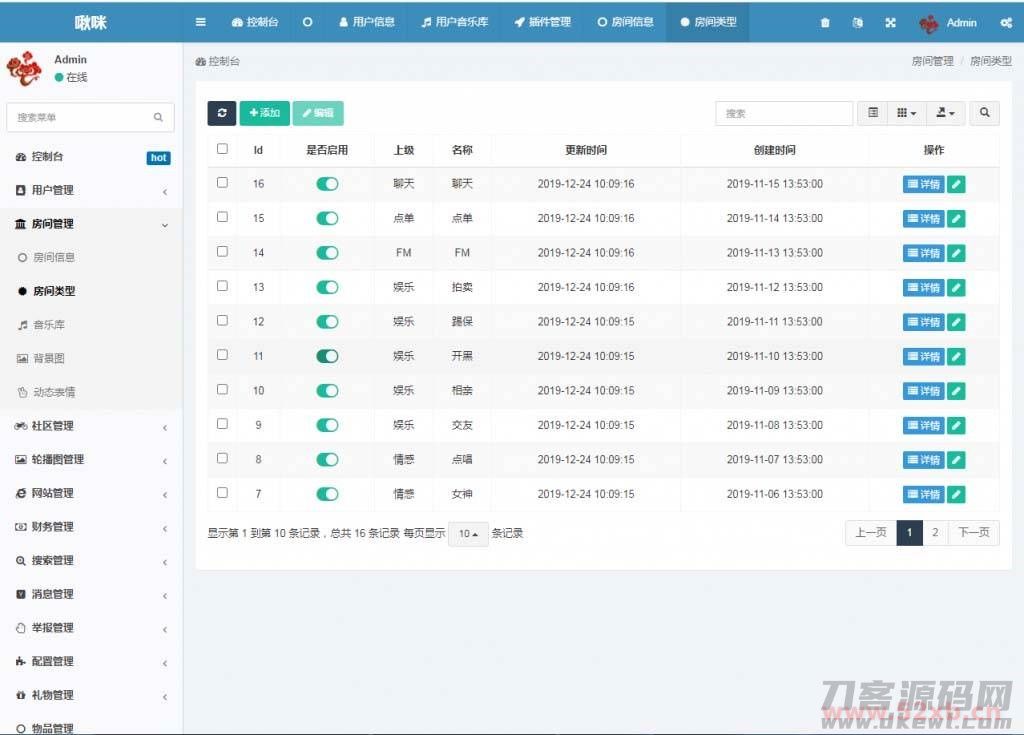
Task: Click the language switch icon in header
Action: (857, 23)
